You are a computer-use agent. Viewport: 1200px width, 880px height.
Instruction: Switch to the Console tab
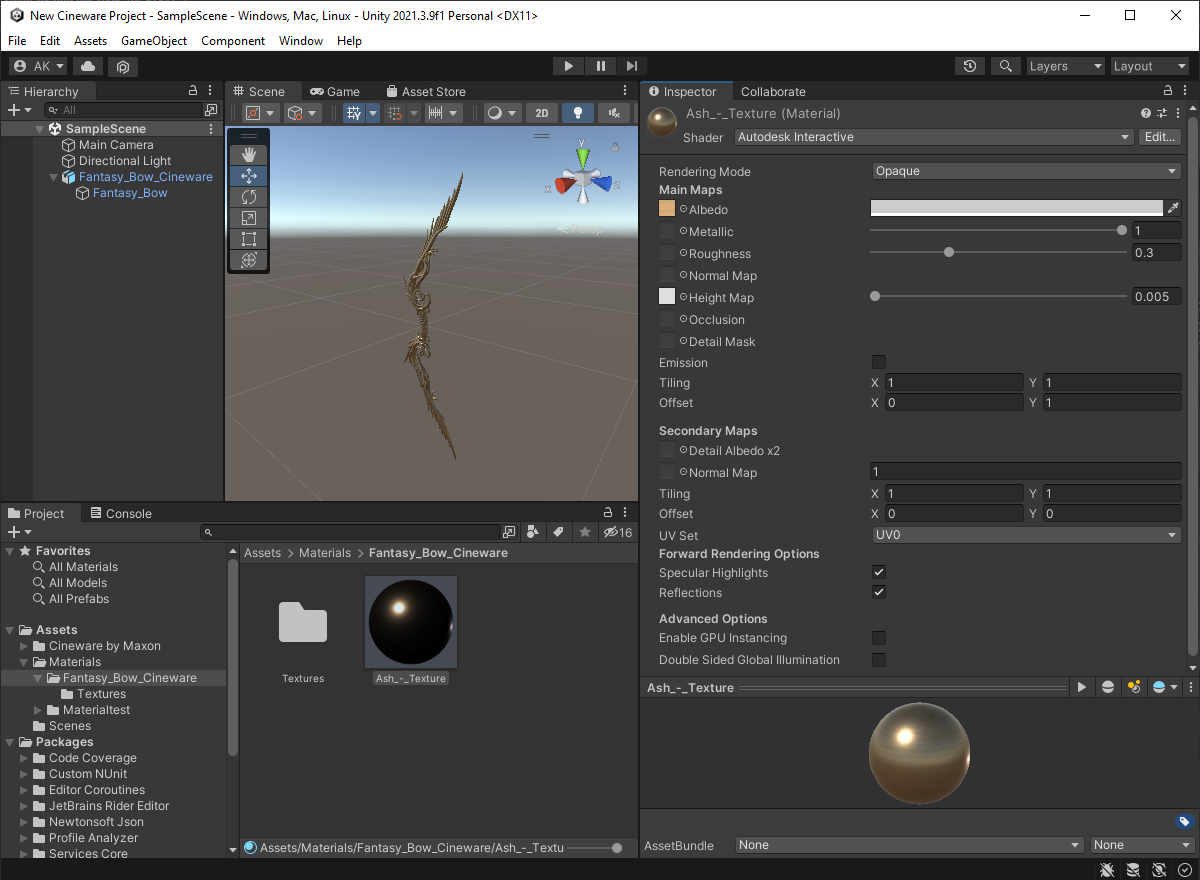pos(121,513)
